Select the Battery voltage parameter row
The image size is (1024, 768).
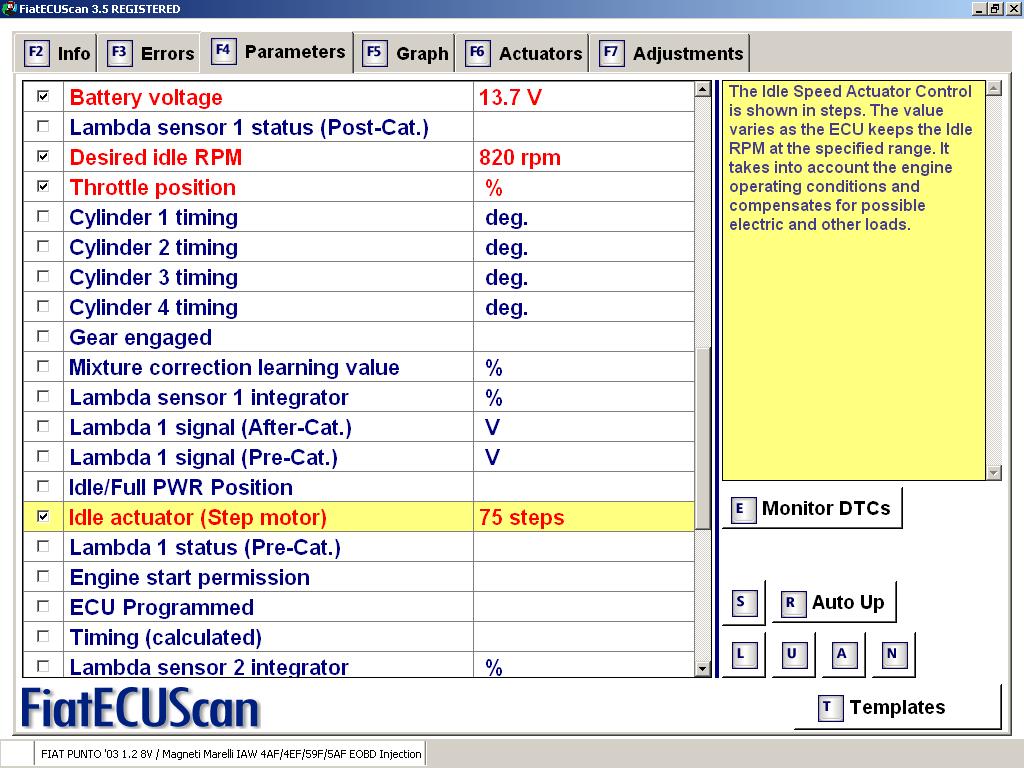pyautogui.click(x=359, y=97)
